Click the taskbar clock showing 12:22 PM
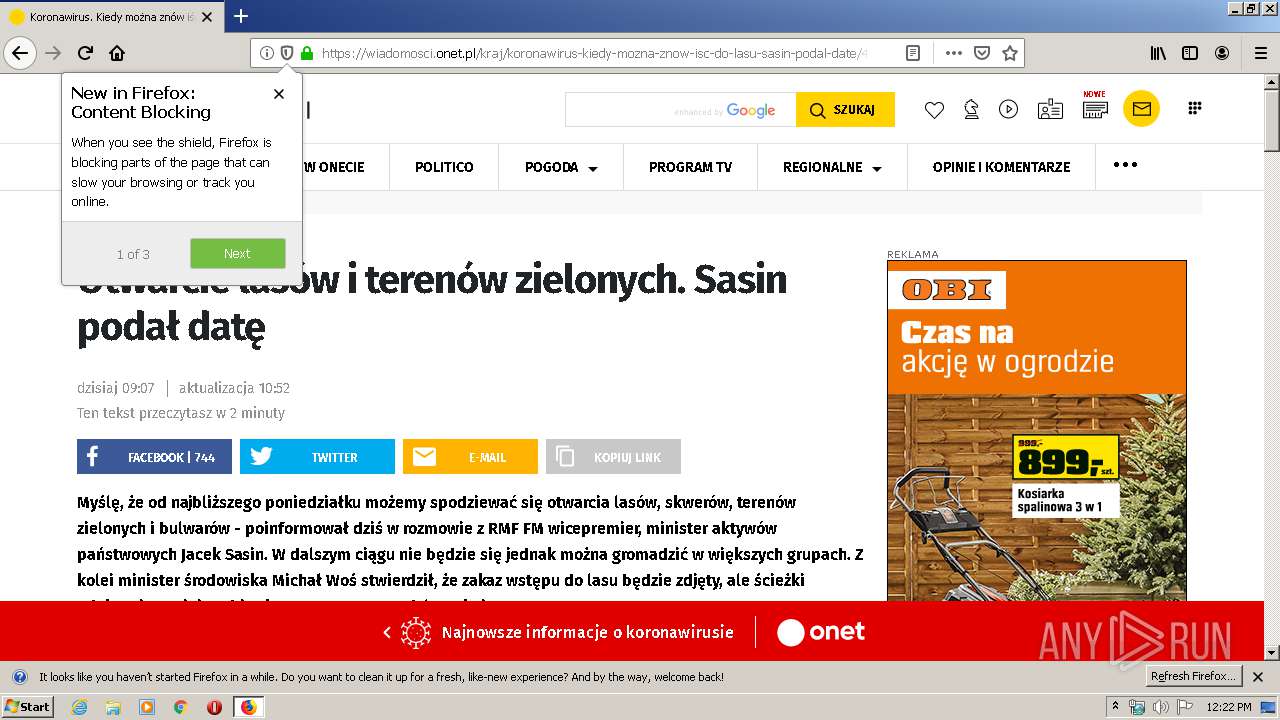 (x=1229, y=707)
